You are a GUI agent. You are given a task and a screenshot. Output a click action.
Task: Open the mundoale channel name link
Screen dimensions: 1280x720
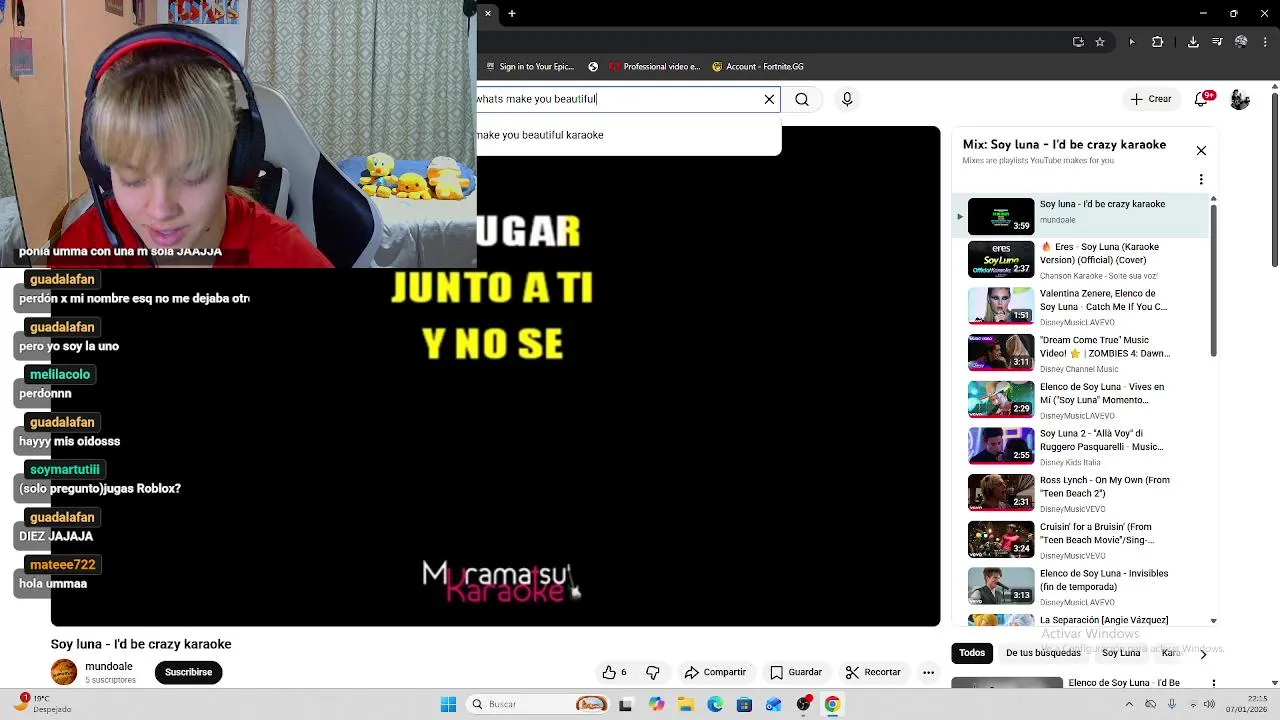[109, 666]
